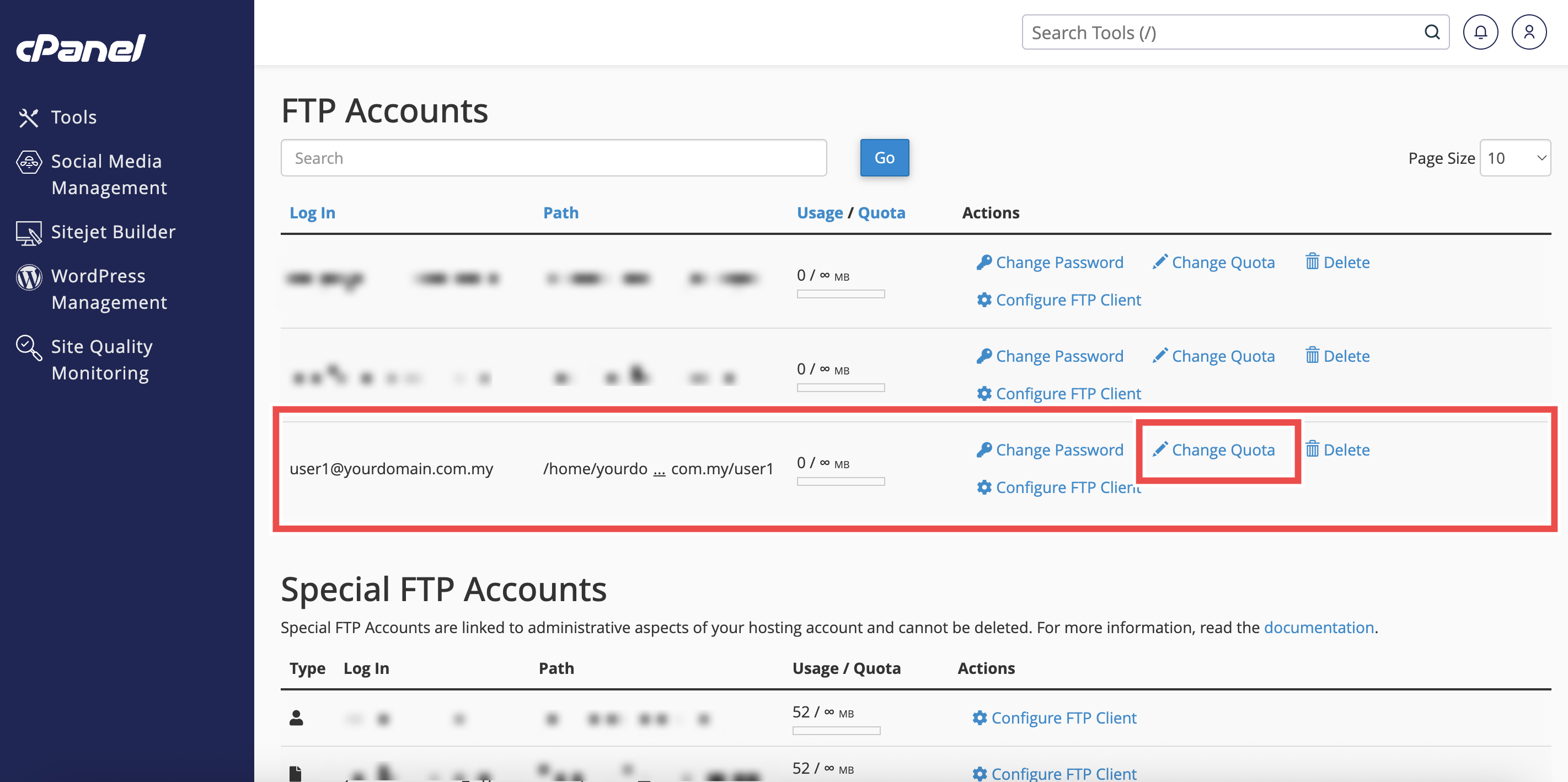The image size is (1568, 782).
Task: Open Tools from the sidebar
Action: pyautogui.click(x=73, y=117)
